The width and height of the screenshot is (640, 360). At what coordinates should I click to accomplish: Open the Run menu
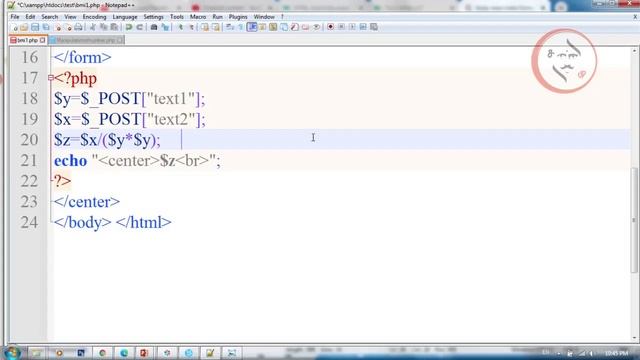pyautogui.click(x=218, y=17)
